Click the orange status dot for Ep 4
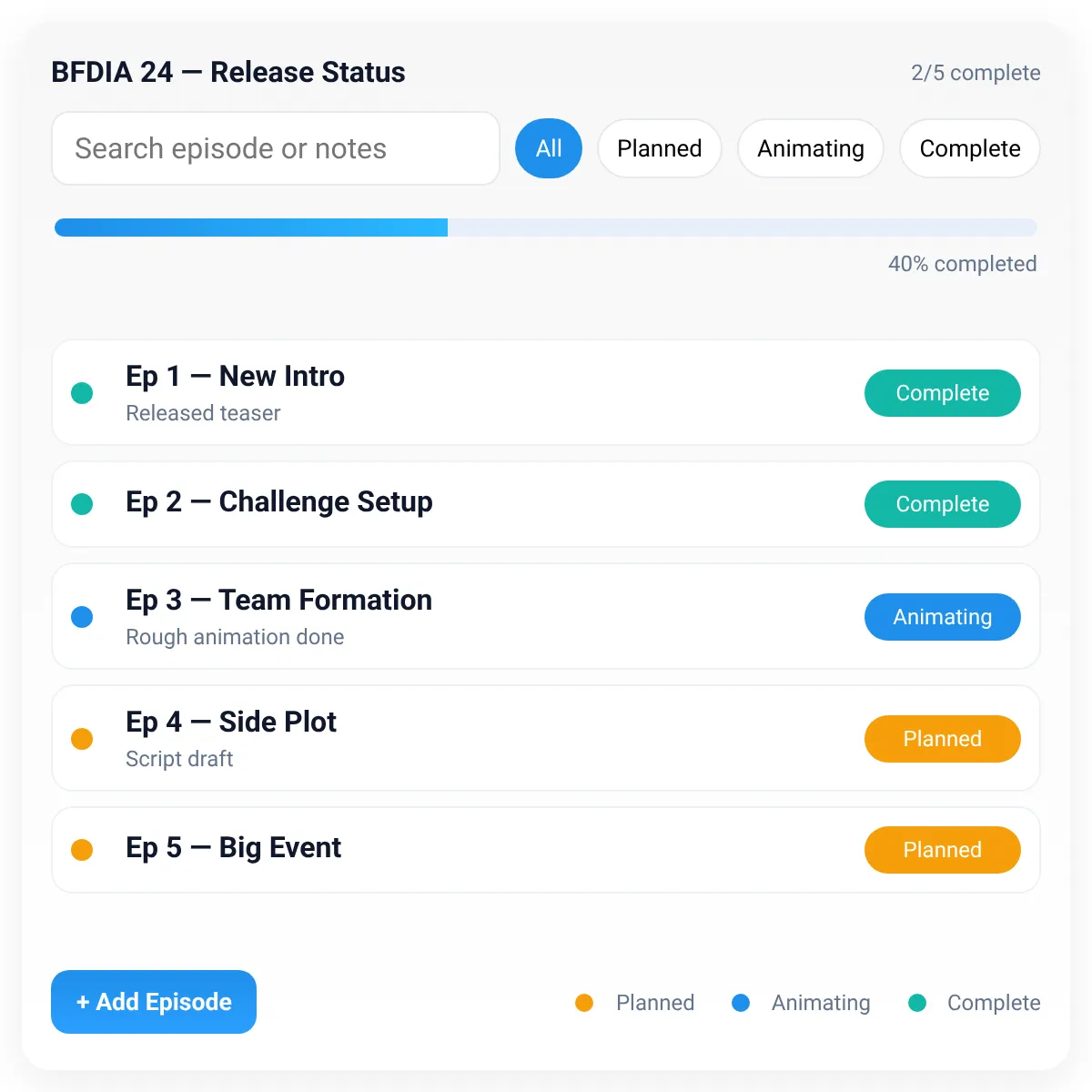This screenshot has width=1092, height=1092. [x=82, y=739]
